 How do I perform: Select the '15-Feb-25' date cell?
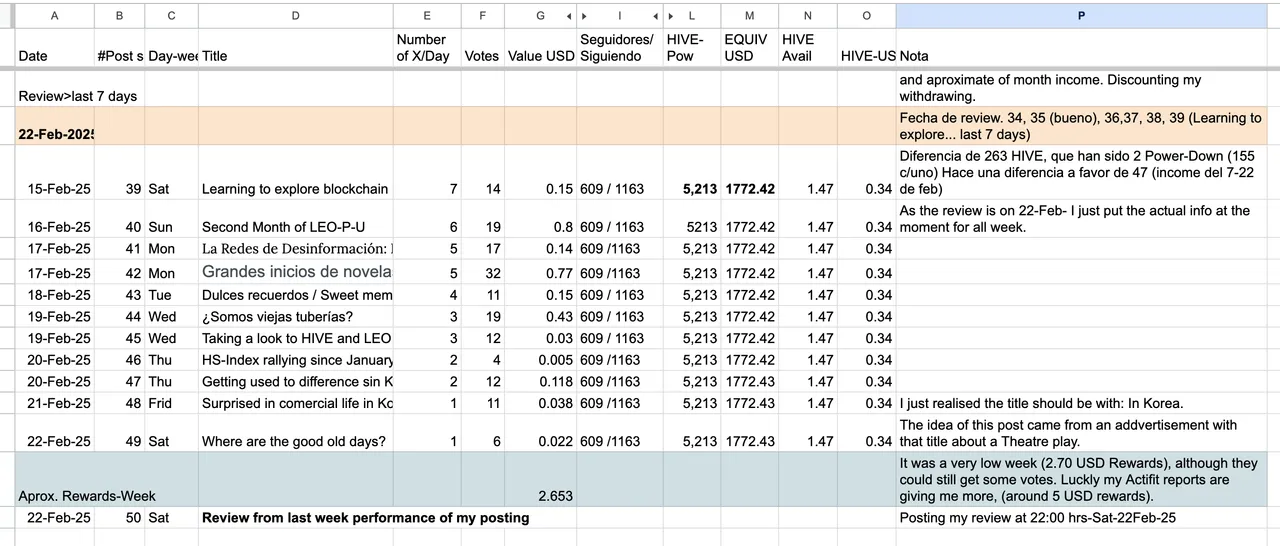pyautogui.click(x=54, y=172)
